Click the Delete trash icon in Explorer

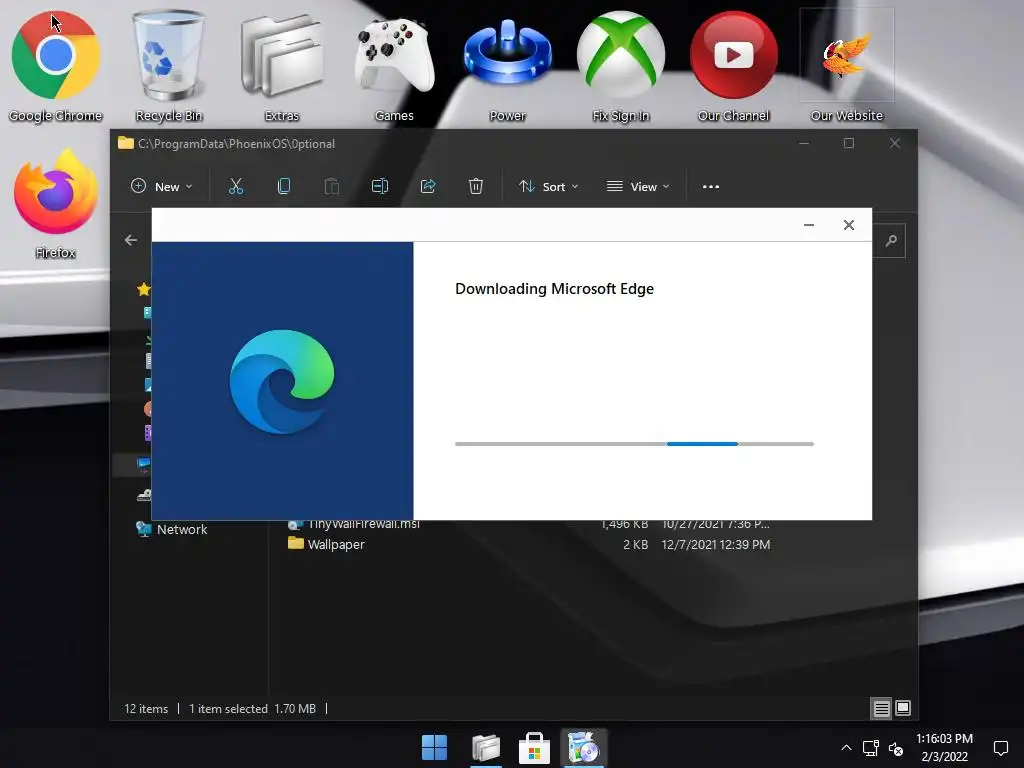pos(475,186)
